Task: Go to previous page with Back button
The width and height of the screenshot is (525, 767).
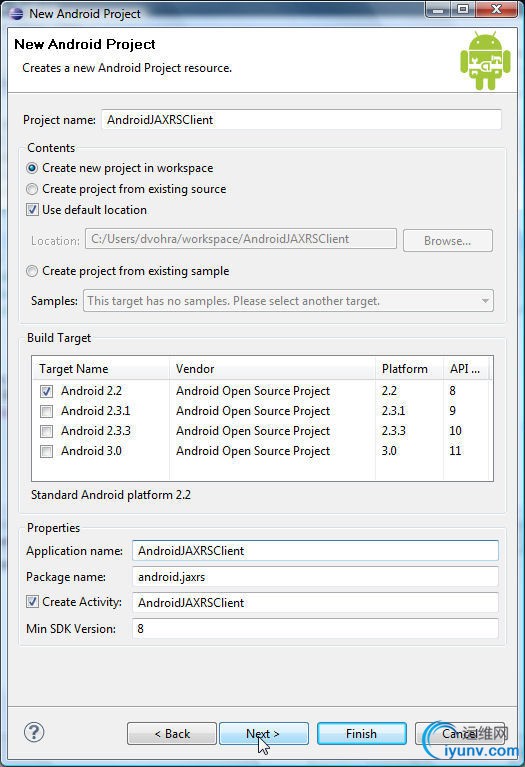Action: pyautogui.click(x=172, y=734)
